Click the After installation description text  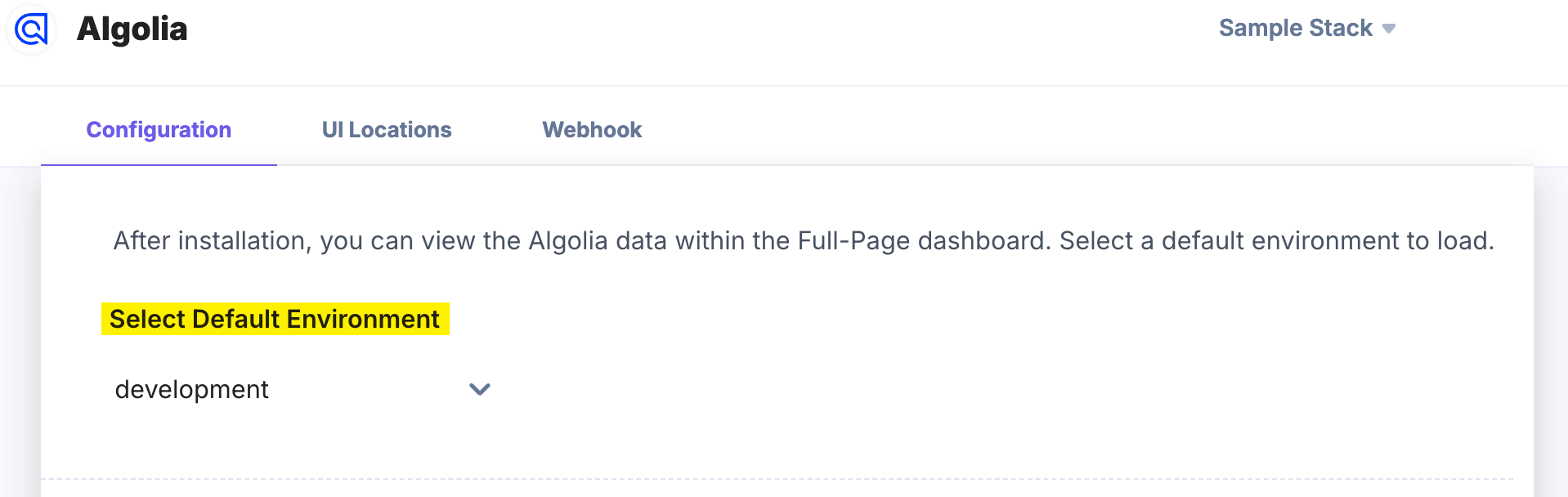[x=213, y=241]
